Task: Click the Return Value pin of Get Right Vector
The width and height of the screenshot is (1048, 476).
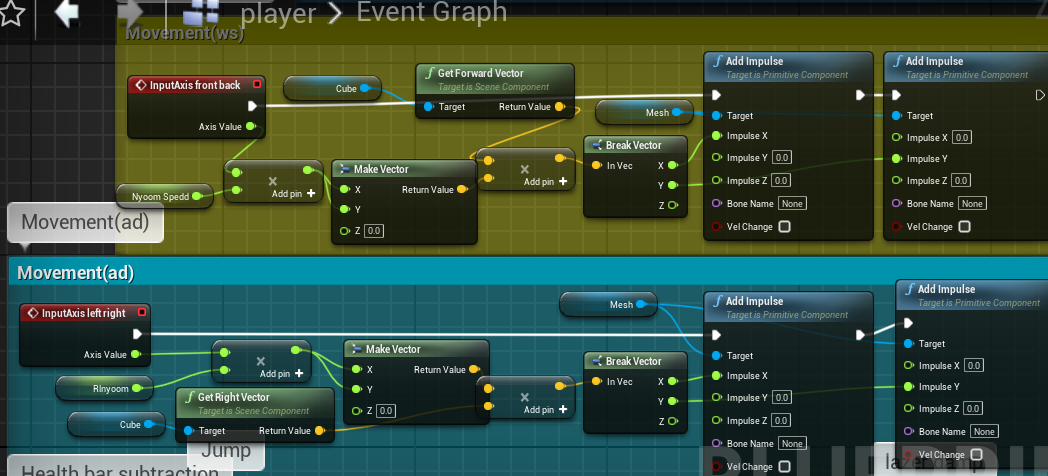Action: (319, 431)
